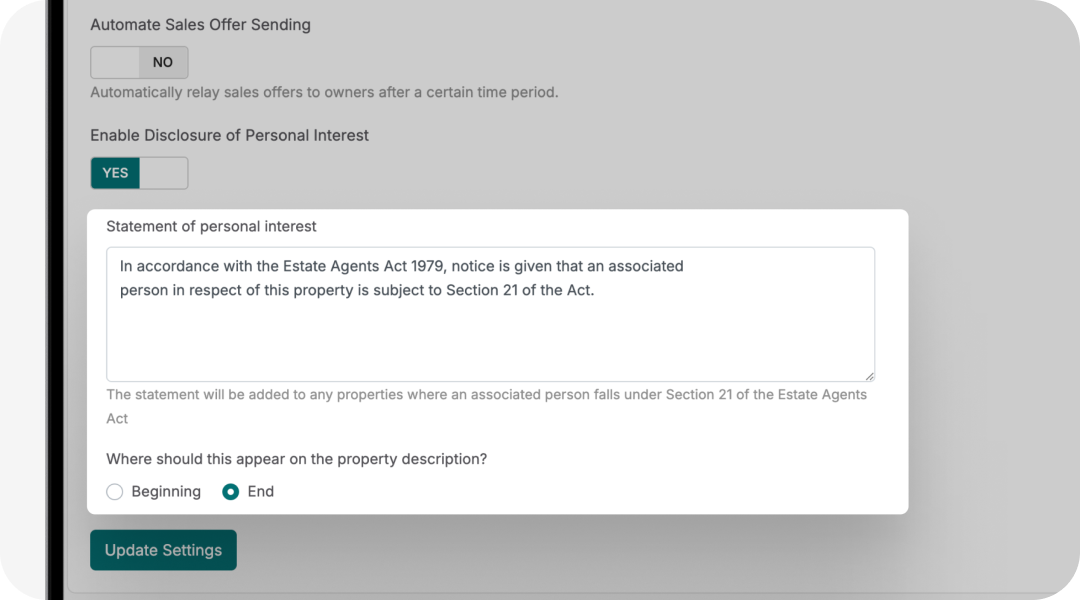Click the Estate Agents Act 1979 statement text
Image resolution: width=1080 pixels, height=600 pixels.
click(x=400, y=278)
